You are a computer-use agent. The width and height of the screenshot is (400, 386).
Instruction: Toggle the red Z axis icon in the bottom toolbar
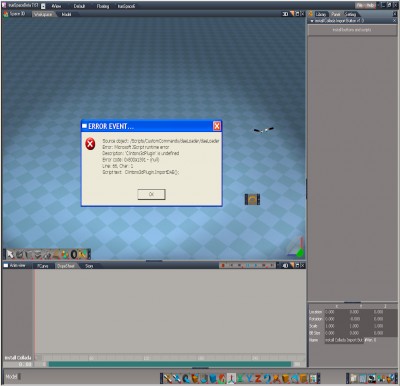point(258,378)
